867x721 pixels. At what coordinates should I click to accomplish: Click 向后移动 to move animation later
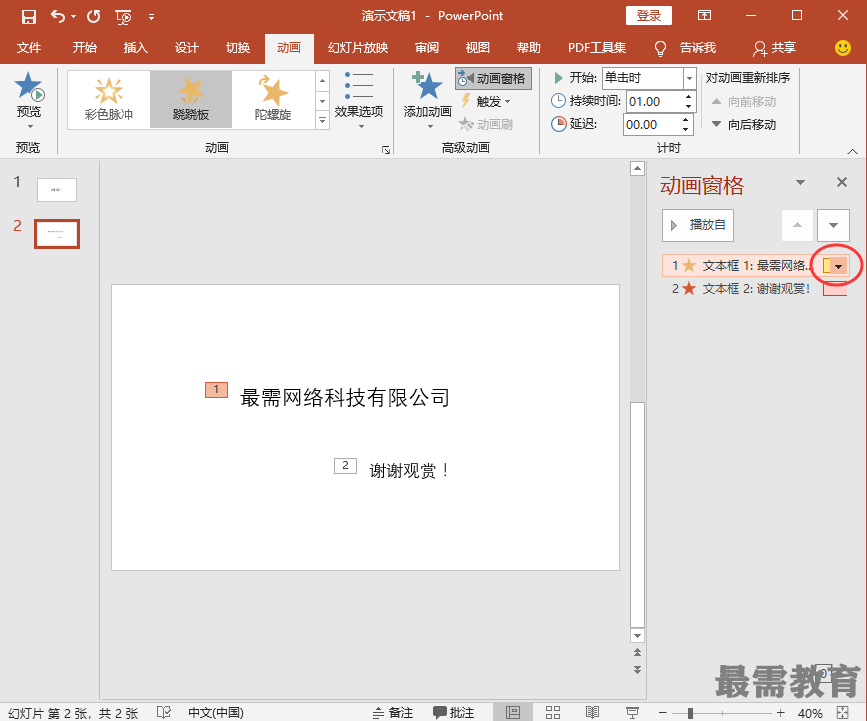click(x=744, y=124)
